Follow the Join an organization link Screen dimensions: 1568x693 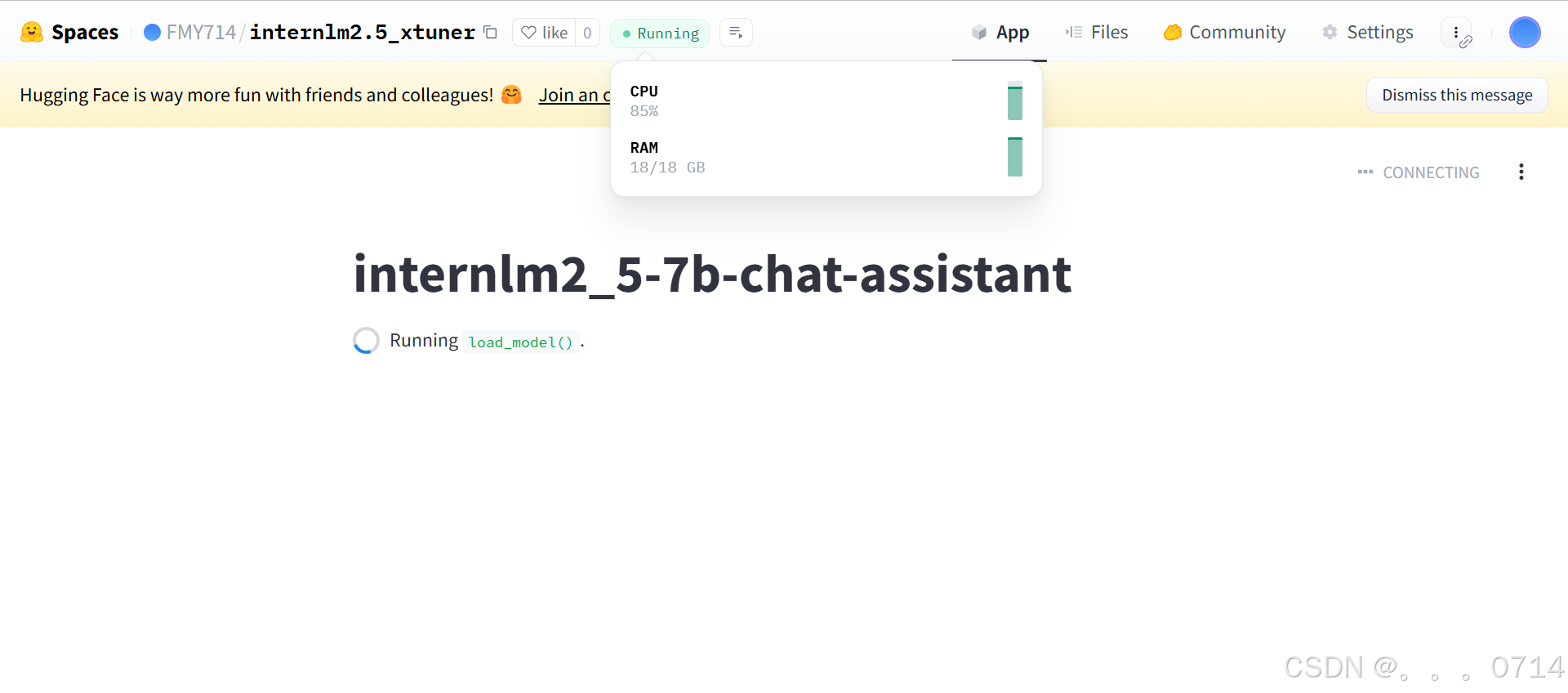tap(575, 96)
